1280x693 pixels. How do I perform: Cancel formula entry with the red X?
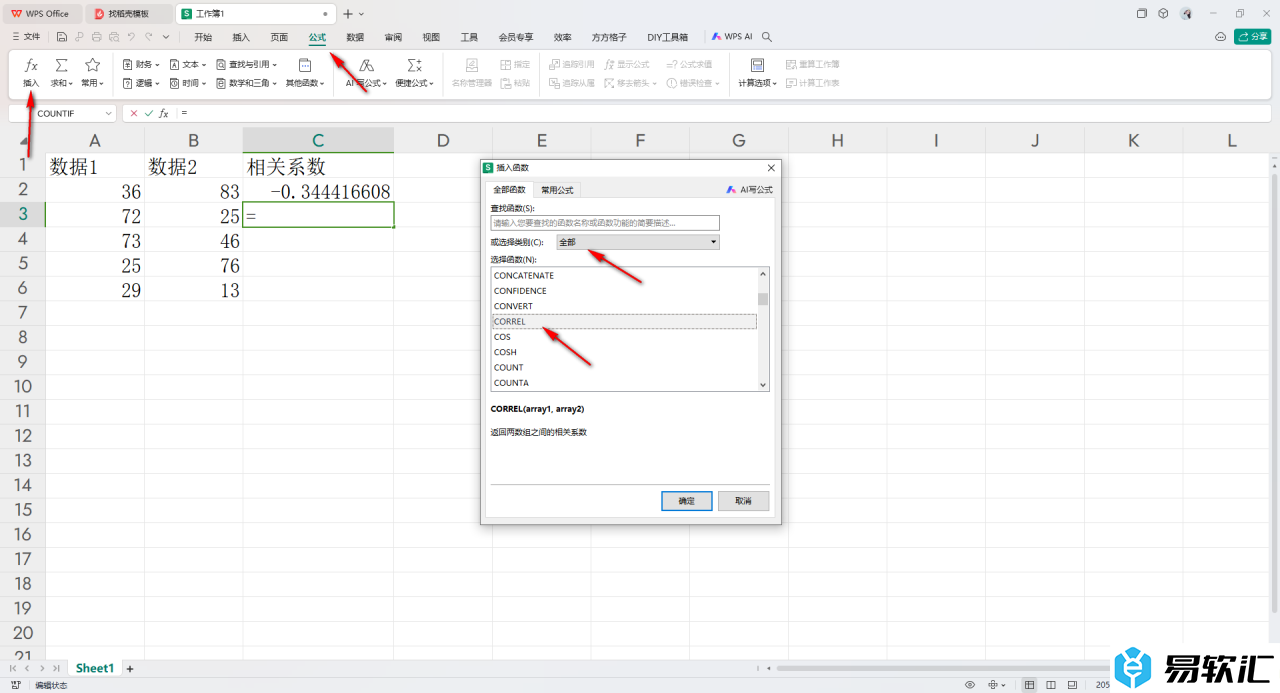click(134, 114)
